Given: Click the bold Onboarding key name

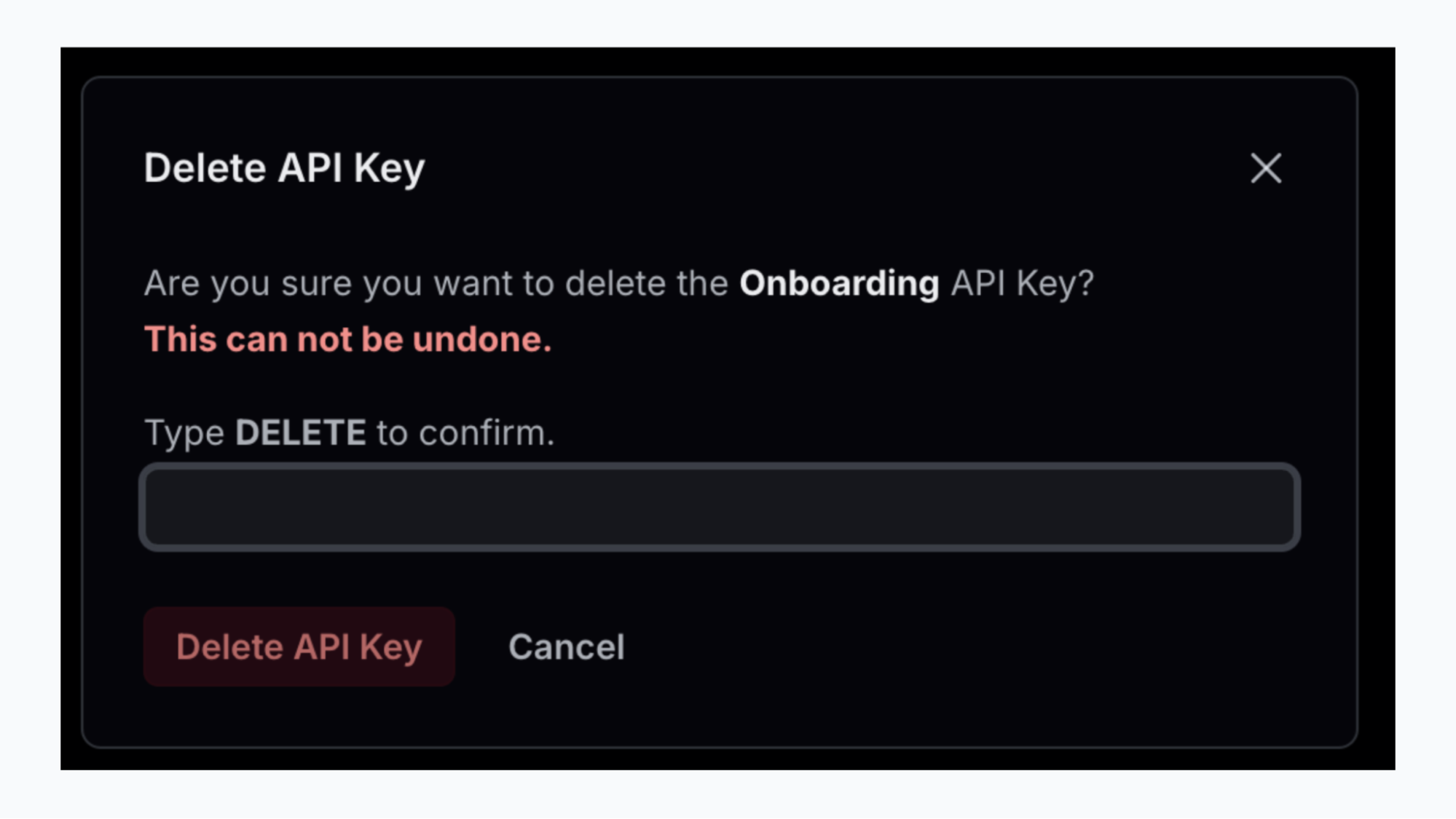Looking at the screenshot, I should click(x=839, y=283).
